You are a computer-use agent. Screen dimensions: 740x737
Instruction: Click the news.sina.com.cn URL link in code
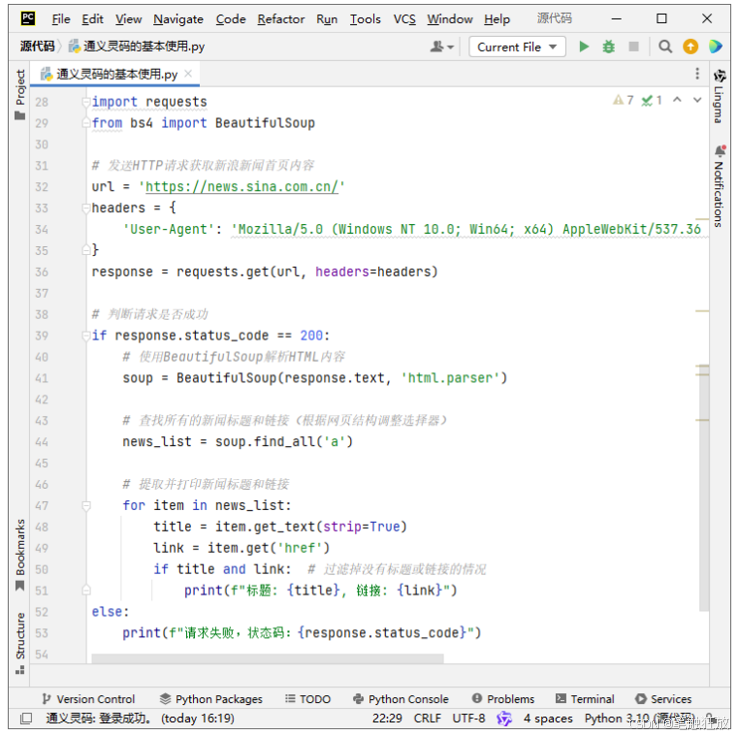tap(242, 187)
